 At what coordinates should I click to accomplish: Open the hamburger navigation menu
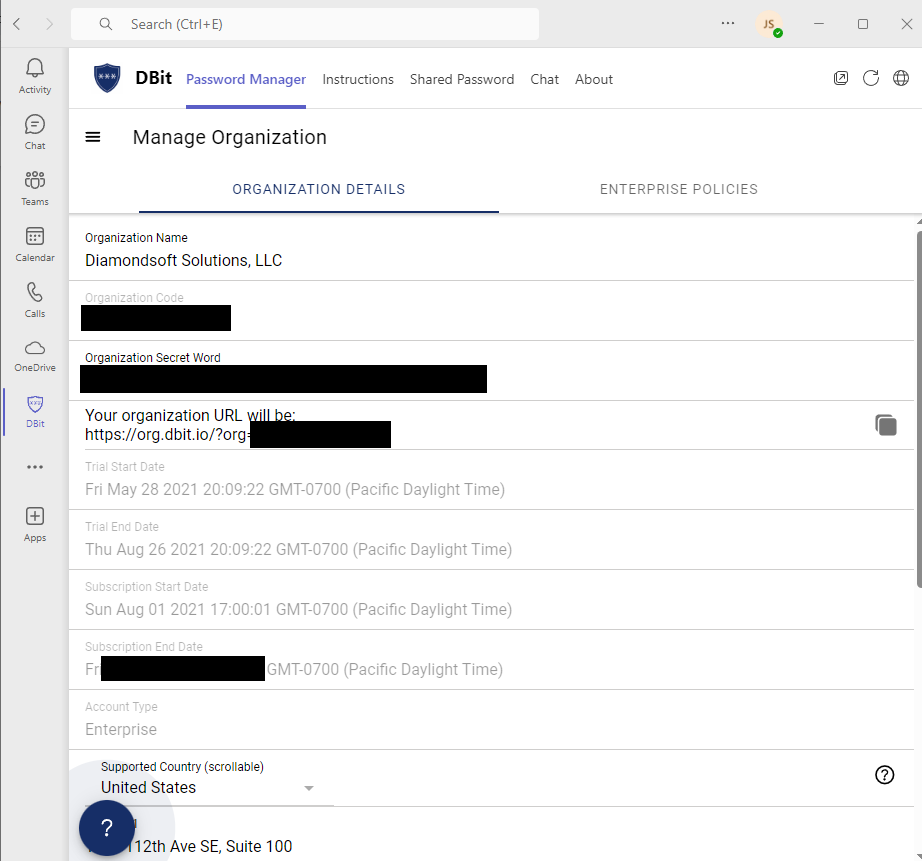click(x=93, y=137)
